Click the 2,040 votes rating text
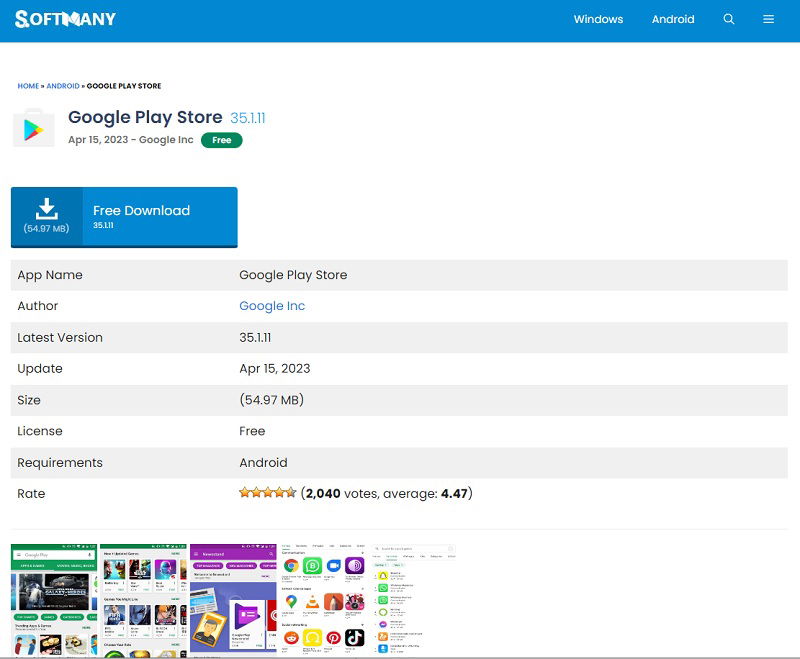 387,493
